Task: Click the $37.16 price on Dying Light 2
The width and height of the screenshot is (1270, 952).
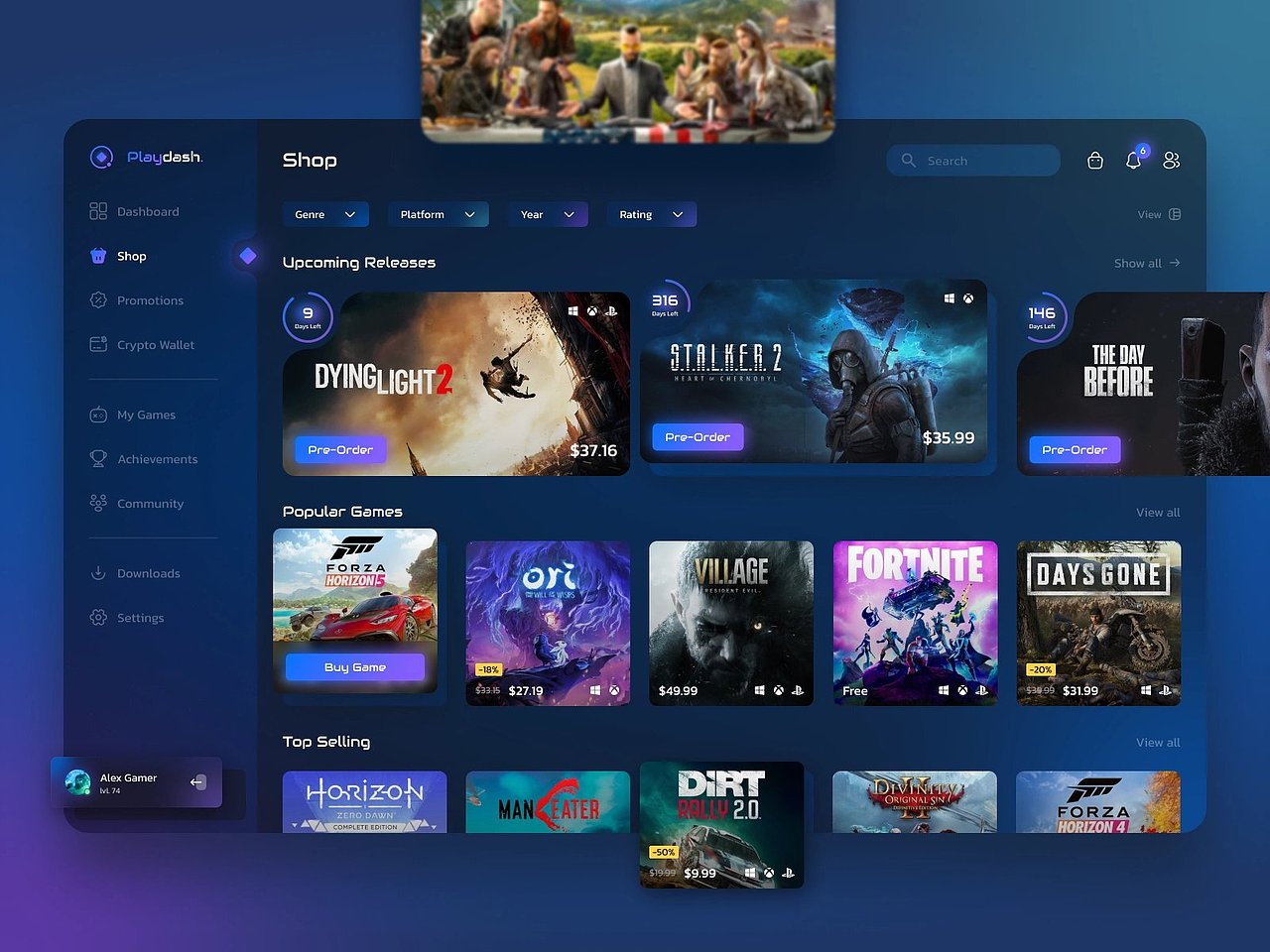Action: point(593,450)
